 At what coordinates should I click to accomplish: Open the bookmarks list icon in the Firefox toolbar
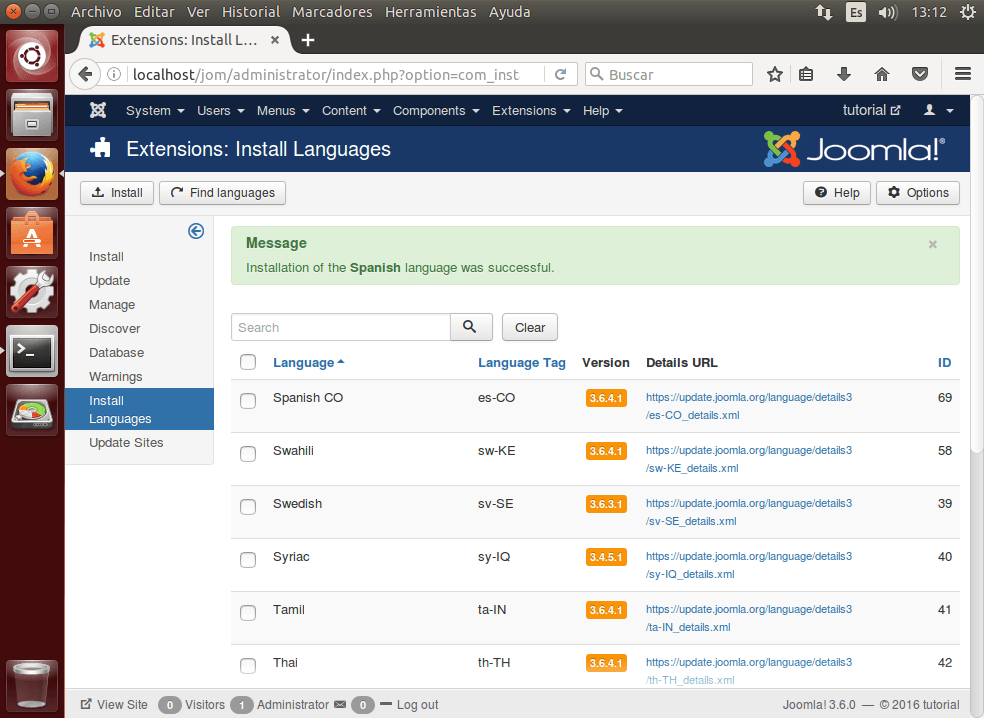[806, 74]
